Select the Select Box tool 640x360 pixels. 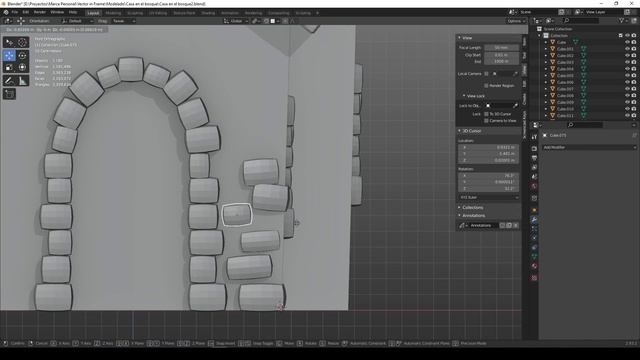coord(9,42)
